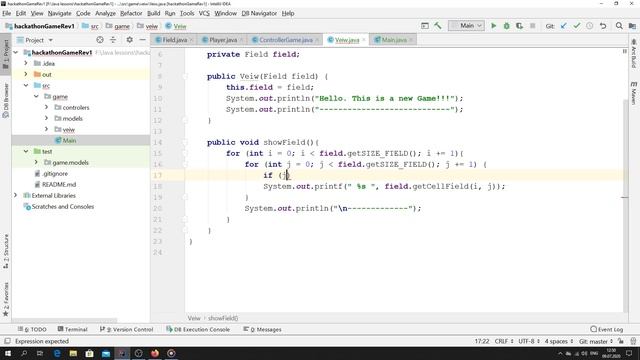The image size is (640, 360).
Task: Open Windows Start menu
Action: click(8, 353)
